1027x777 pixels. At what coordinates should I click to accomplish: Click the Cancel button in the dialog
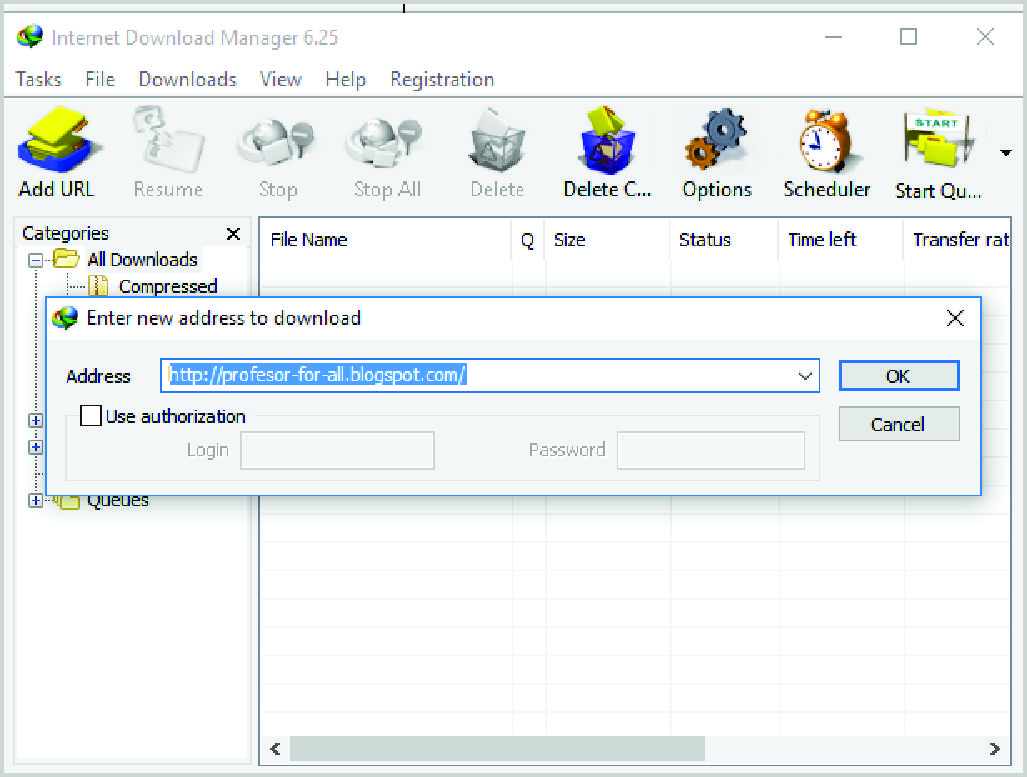(899, 424)
